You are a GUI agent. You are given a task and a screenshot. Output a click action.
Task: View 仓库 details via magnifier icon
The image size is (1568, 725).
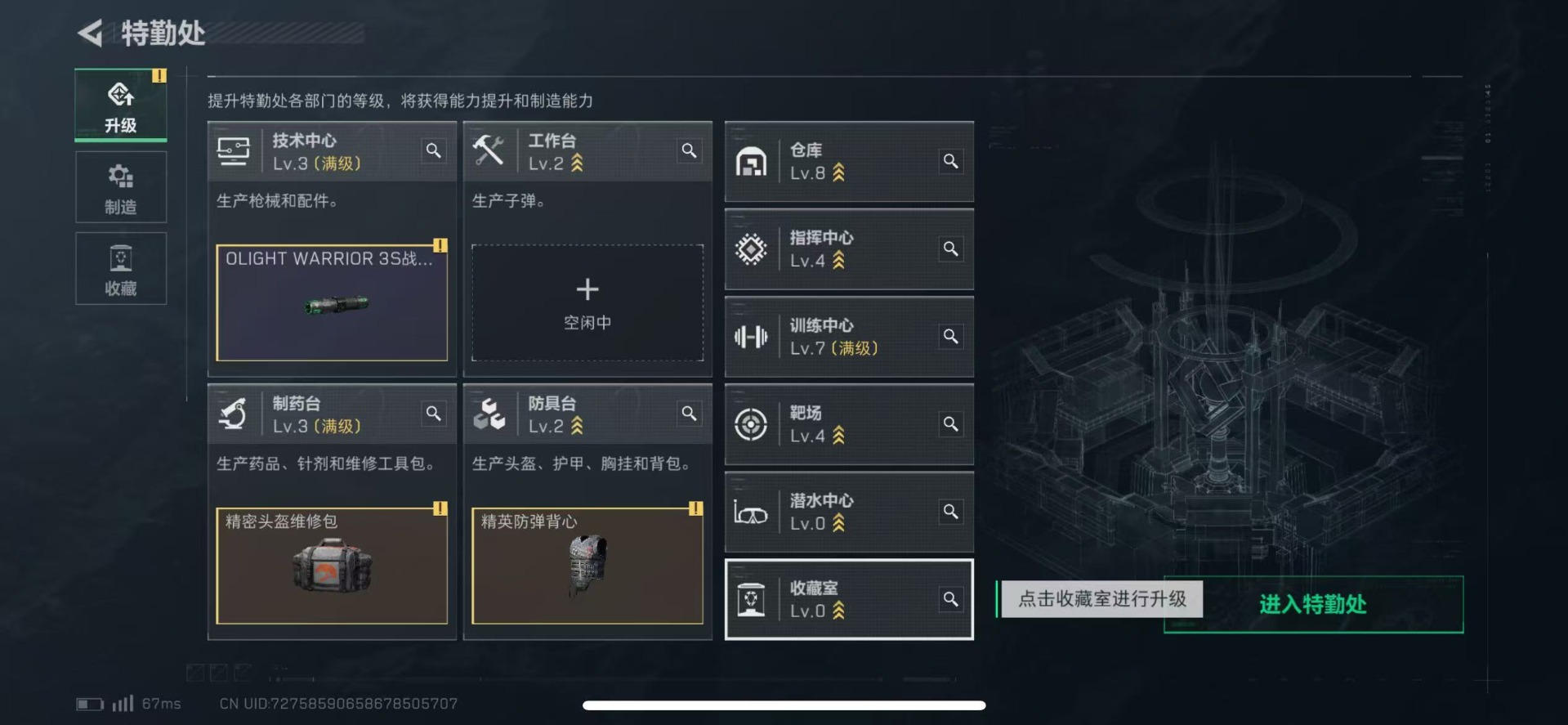pos(951,161)
